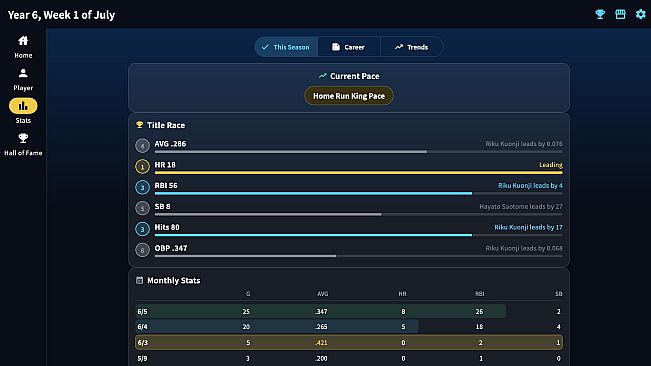The height and width of the screenshot is (366, 651).
Task: Select the highlighted 6/3 monthly stats row
Action: 349,342
